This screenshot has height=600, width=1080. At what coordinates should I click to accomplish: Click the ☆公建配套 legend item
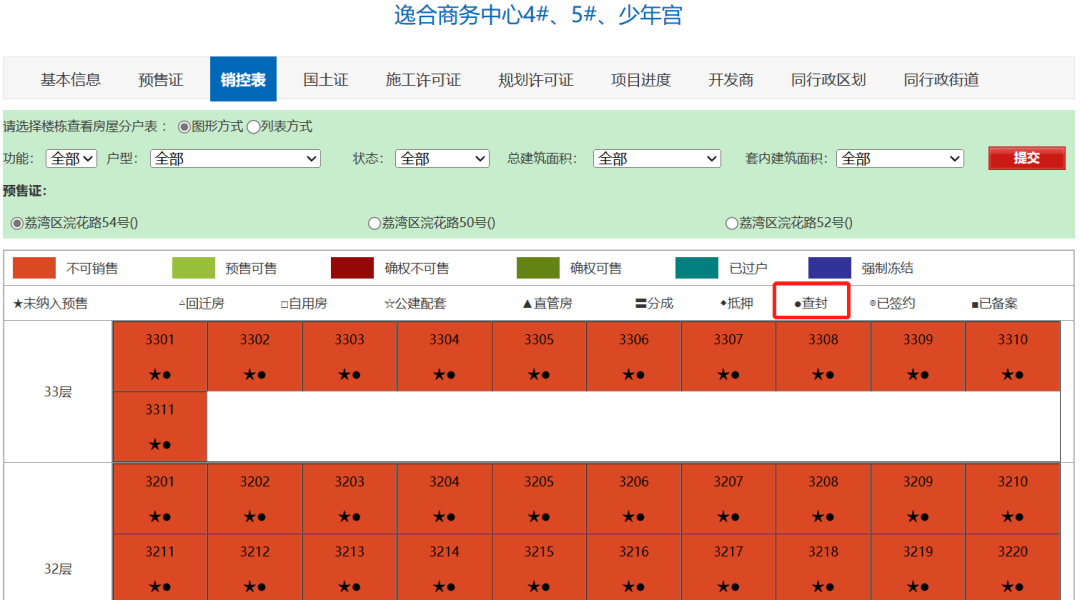[x=415, y=304]
